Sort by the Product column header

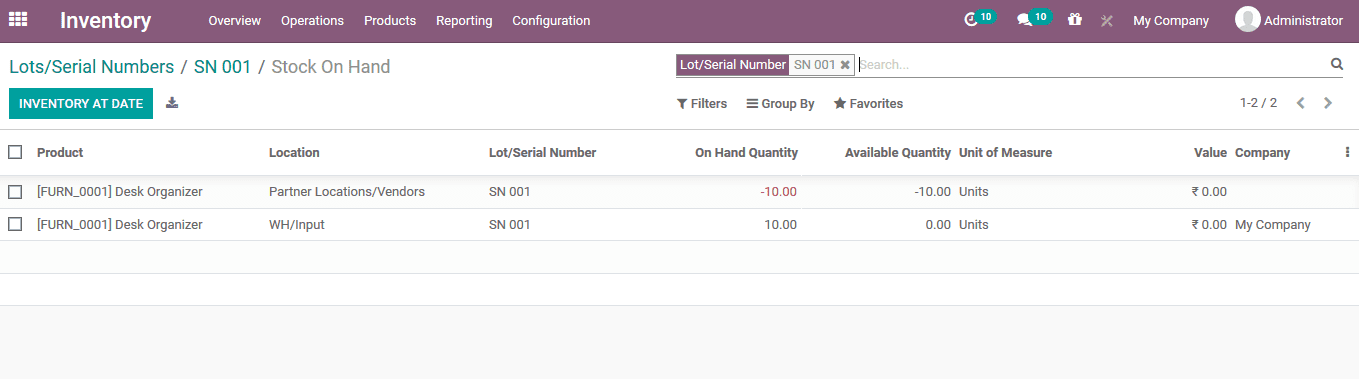[x=60, y=152]
